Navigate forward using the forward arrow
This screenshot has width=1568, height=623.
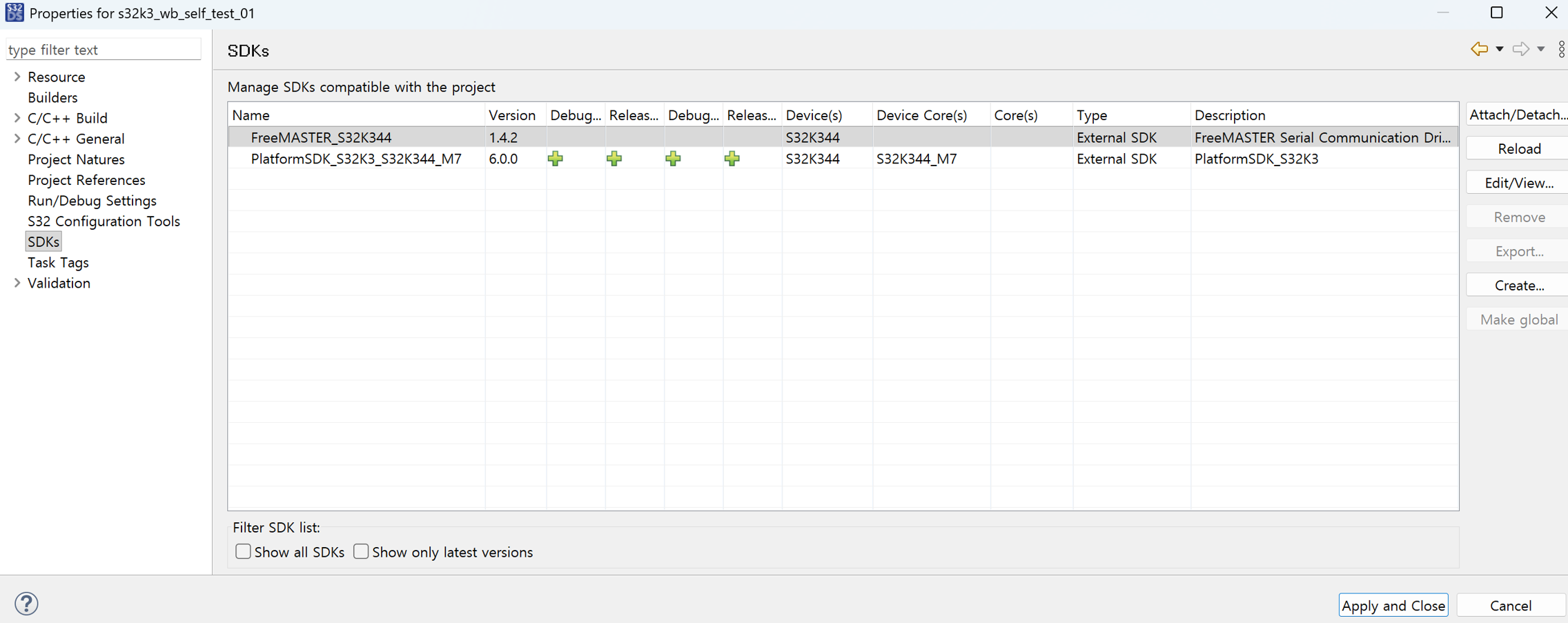[x=1522, y=49]
